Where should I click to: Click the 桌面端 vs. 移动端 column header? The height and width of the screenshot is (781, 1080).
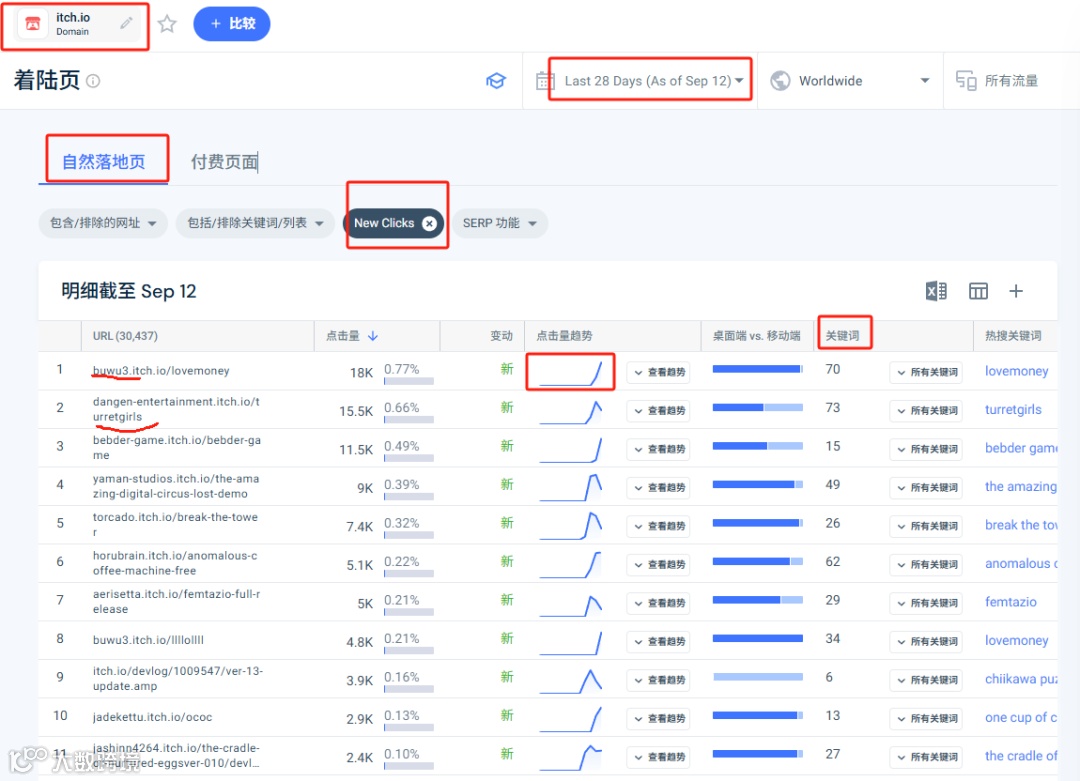(x=756, y=336)
